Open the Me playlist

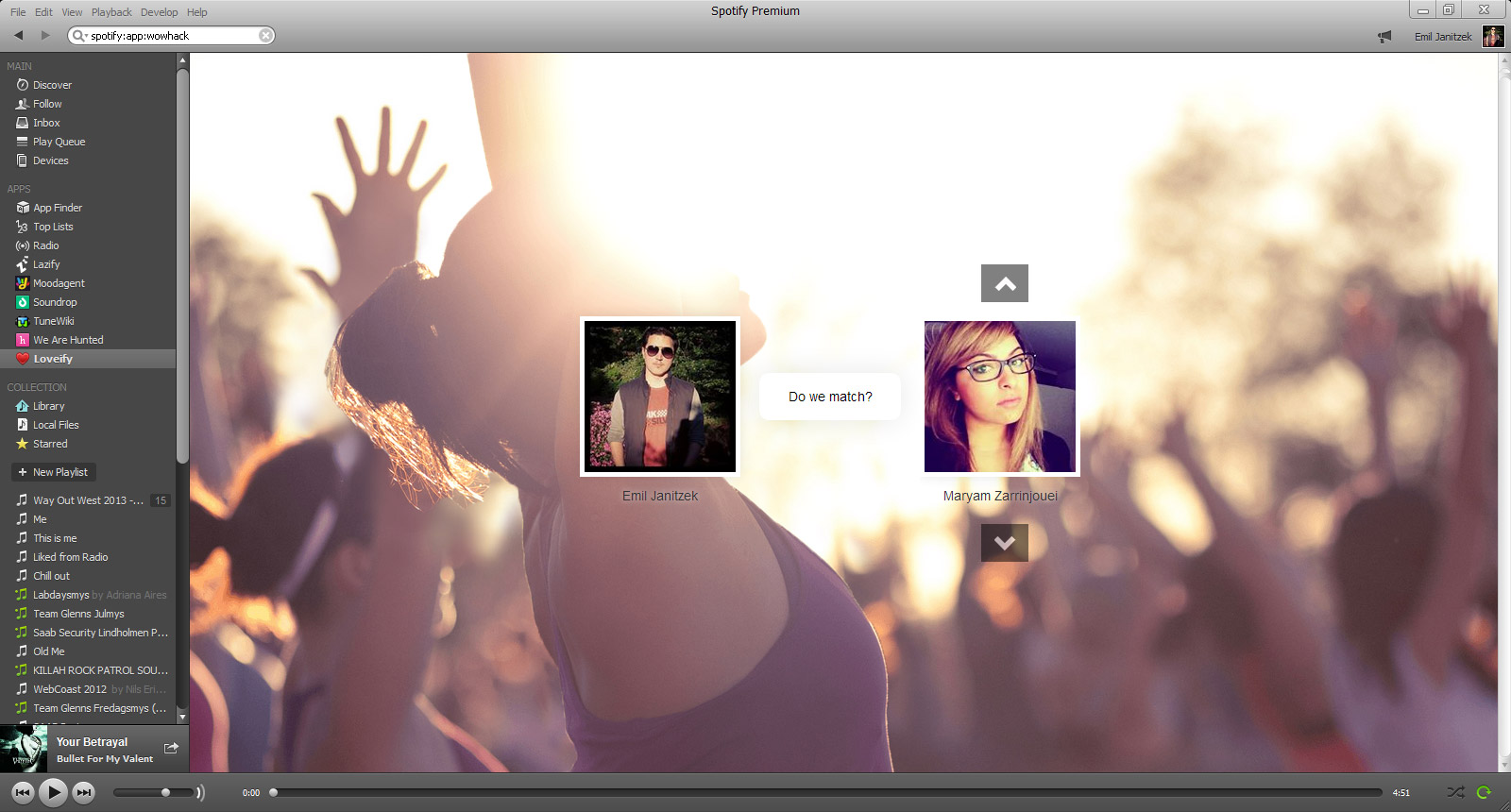click(40, 519)
